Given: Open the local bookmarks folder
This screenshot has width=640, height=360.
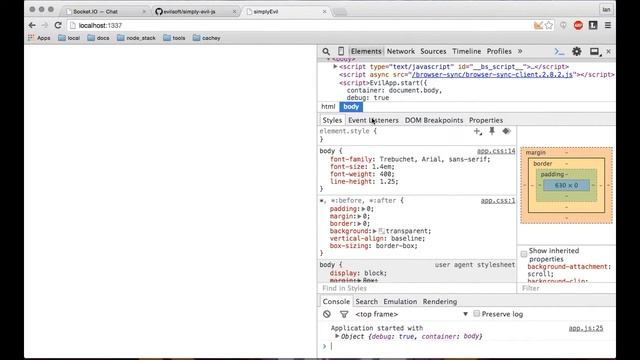Looking at the screenshot, I should tap(69, 38).
